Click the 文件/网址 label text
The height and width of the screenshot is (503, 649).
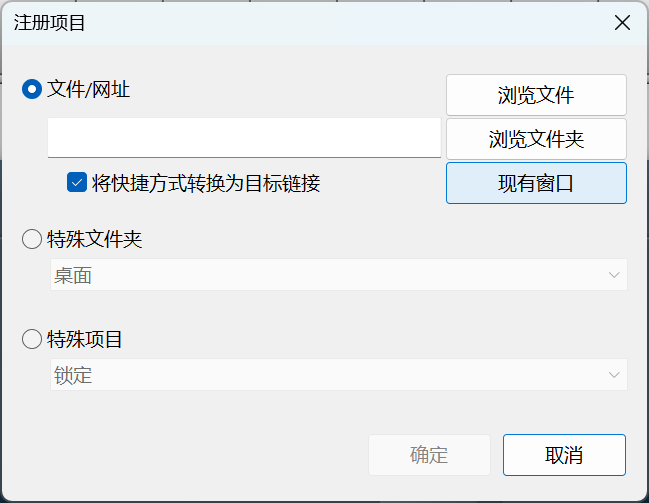(89, 90)
